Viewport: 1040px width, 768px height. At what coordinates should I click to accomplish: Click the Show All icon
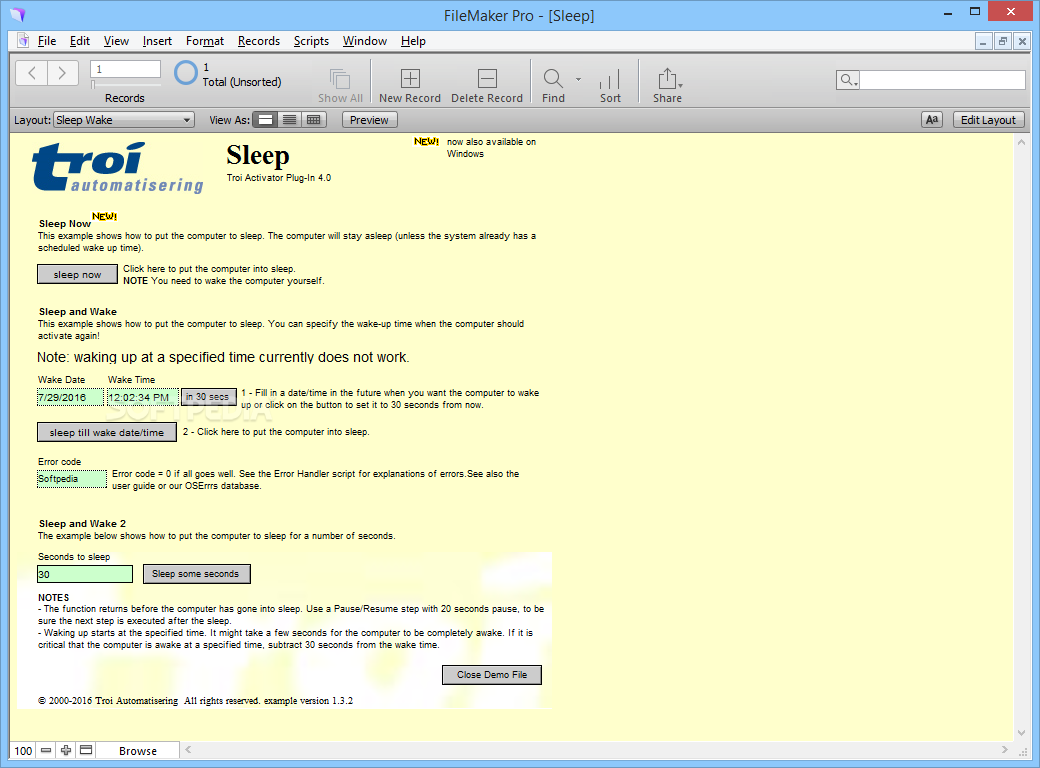click(340, 79)
